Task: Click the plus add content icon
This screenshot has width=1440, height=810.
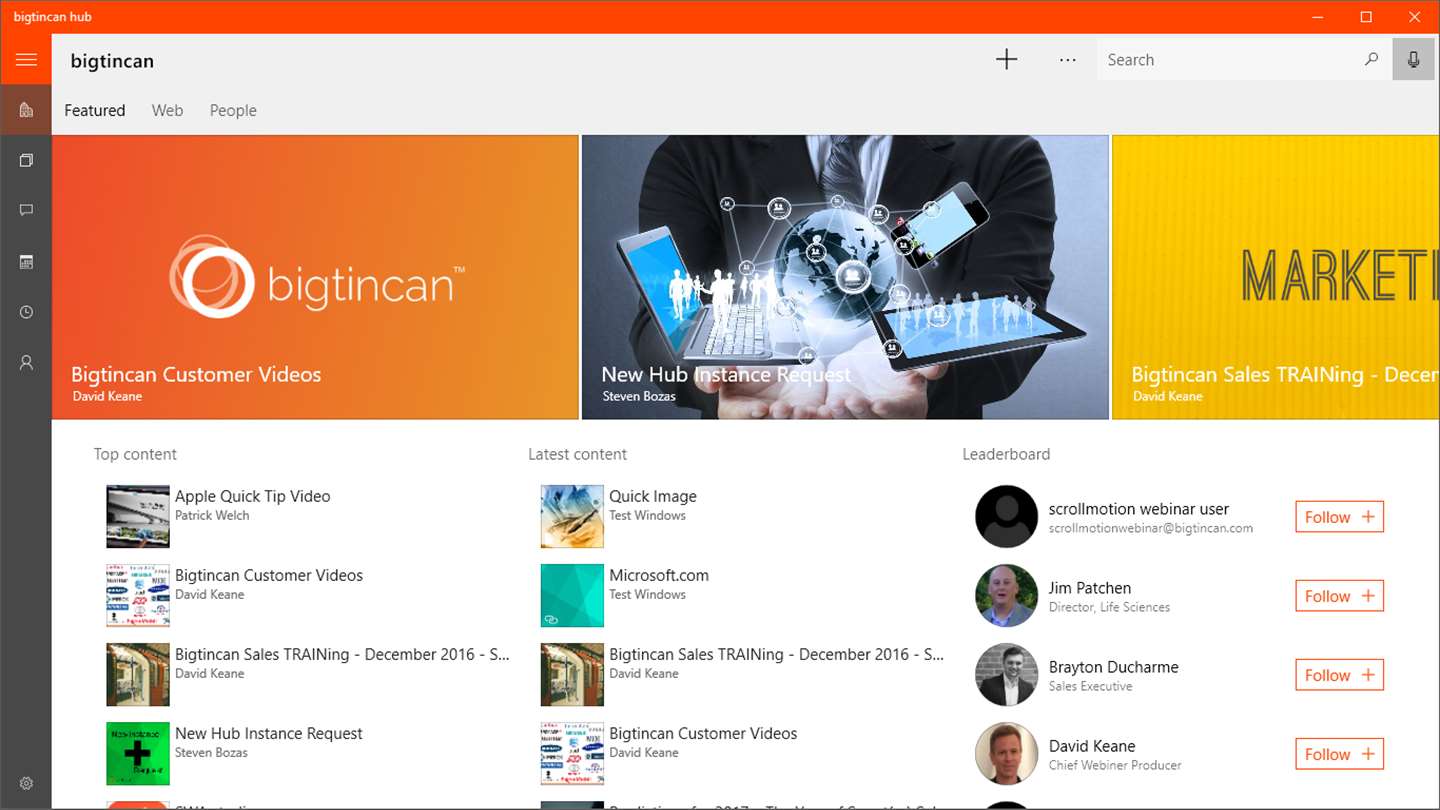Action: coord(1006,60)
